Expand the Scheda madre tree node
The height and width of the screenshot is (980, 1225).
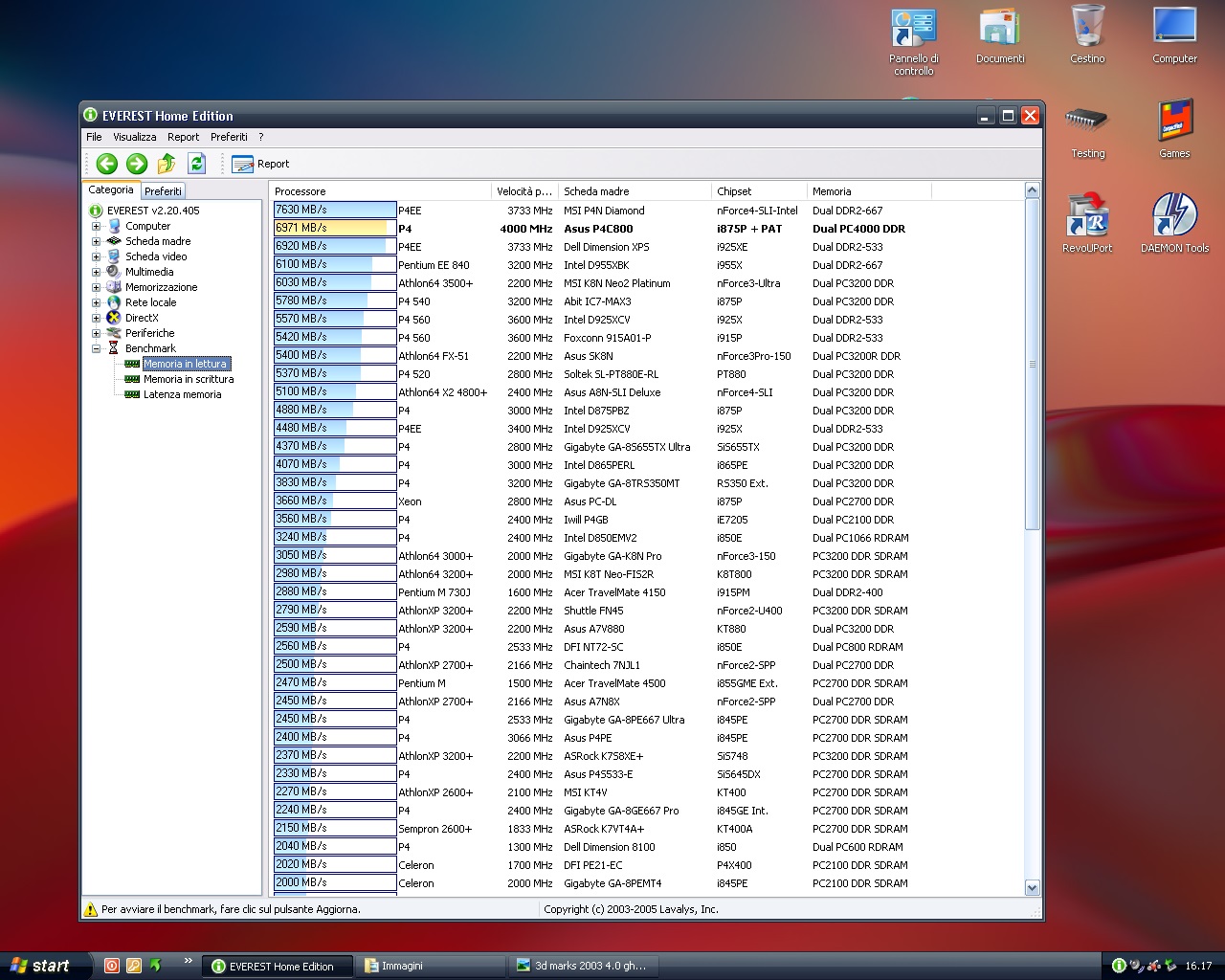(x=96, y=242)
